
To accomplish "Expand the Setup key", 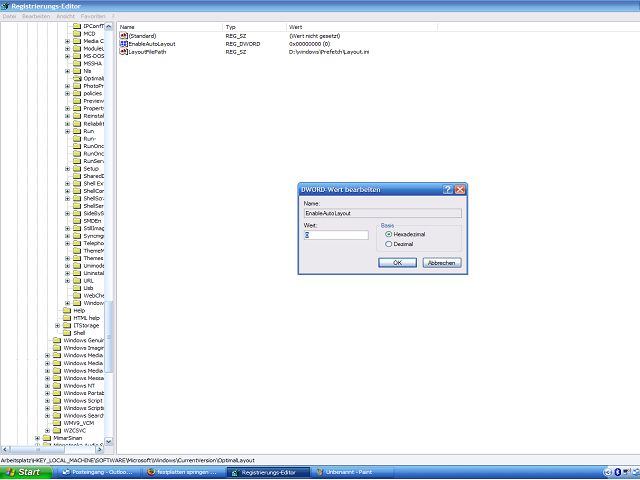I will (x=67, y=169).
